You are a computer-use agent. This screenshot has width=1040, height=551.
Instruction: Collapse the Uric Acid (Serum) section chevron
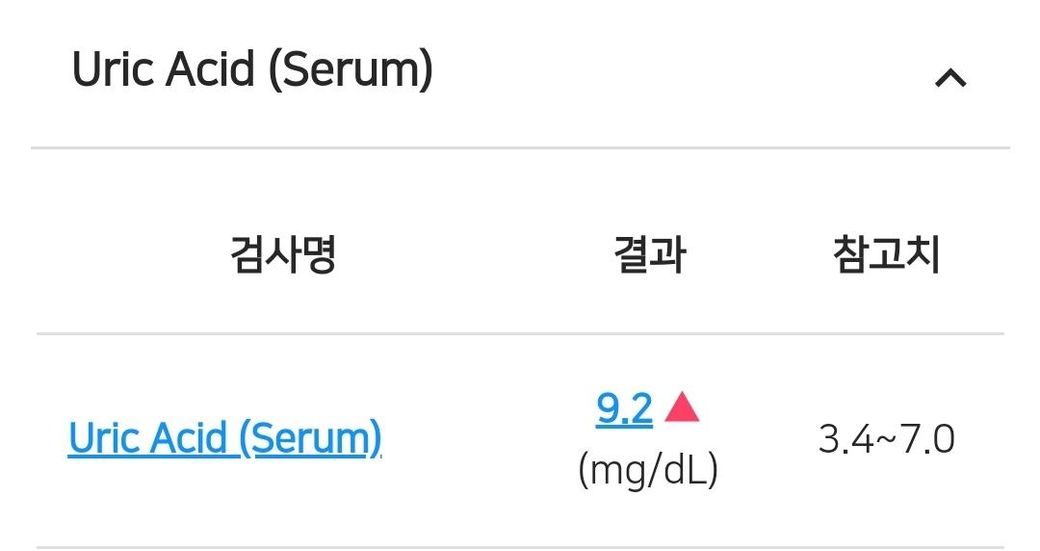click(950, 77)
